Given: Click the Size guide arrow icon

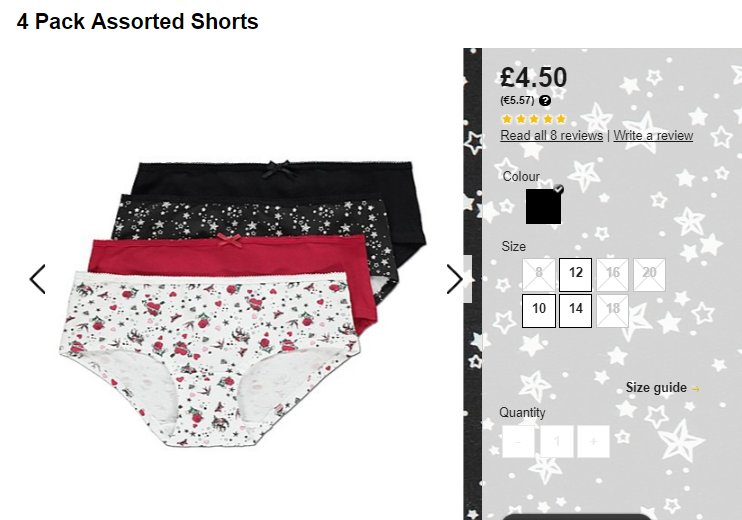Looking at the screenshot, I should (696, 389).
